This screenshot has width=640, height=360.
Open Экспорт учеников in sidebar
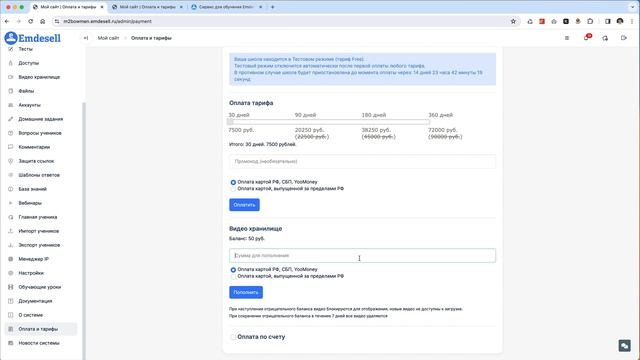tap(40, 245)
